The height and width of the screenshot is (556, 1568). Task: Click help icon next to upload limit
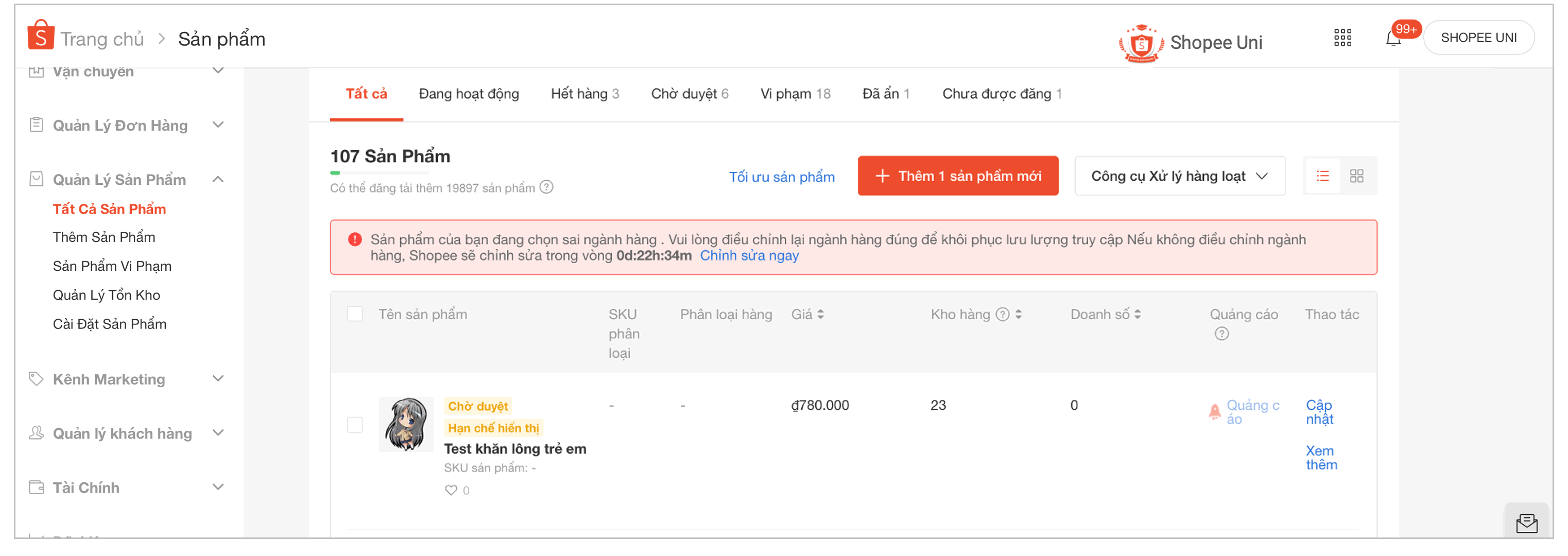coord(546,187)
